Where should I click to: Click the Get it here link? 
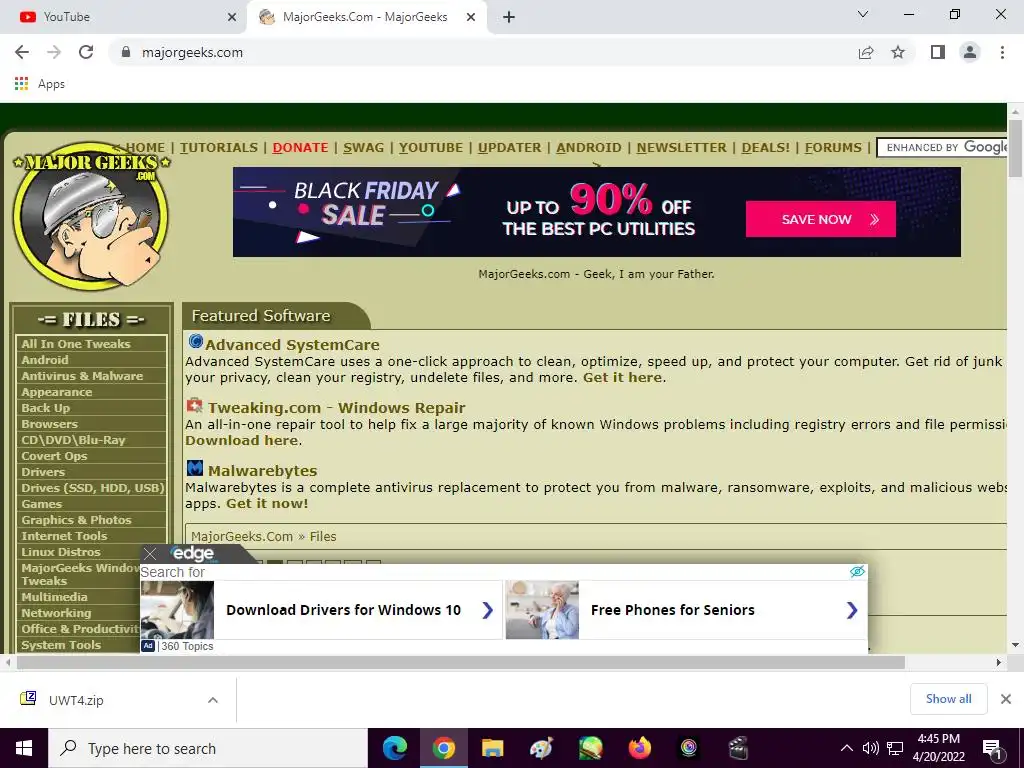click(x=622, y=377)
